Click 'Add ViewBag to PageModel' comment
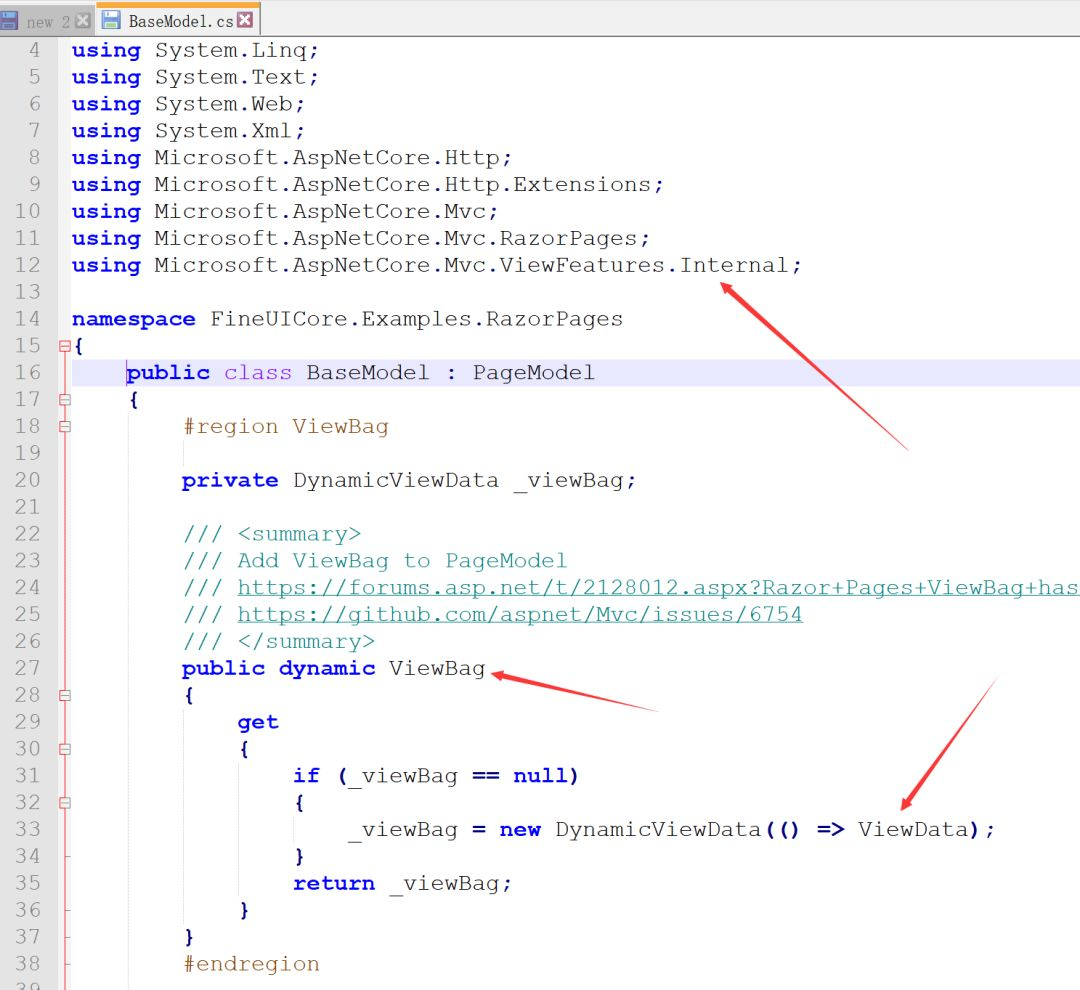The height and width of the screenshot is (990, 1080). [x=403, y=561]
